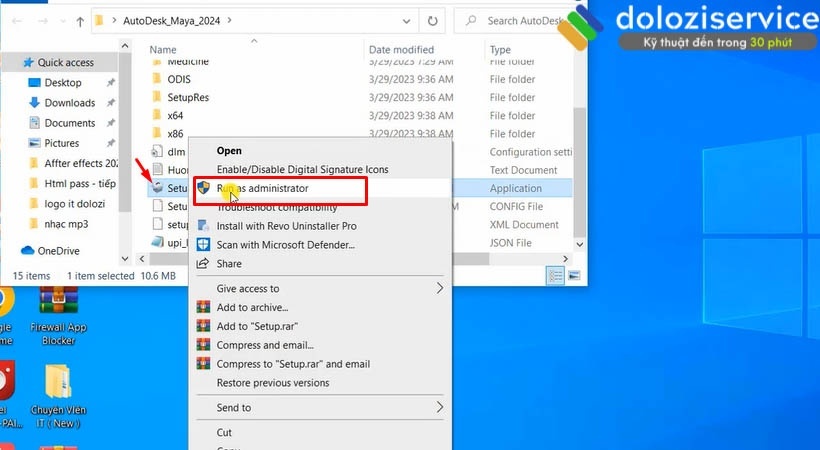This screenshot has width=820, height=450.
Task: Sort files by Name column header
Action: (x=163, y=50)
